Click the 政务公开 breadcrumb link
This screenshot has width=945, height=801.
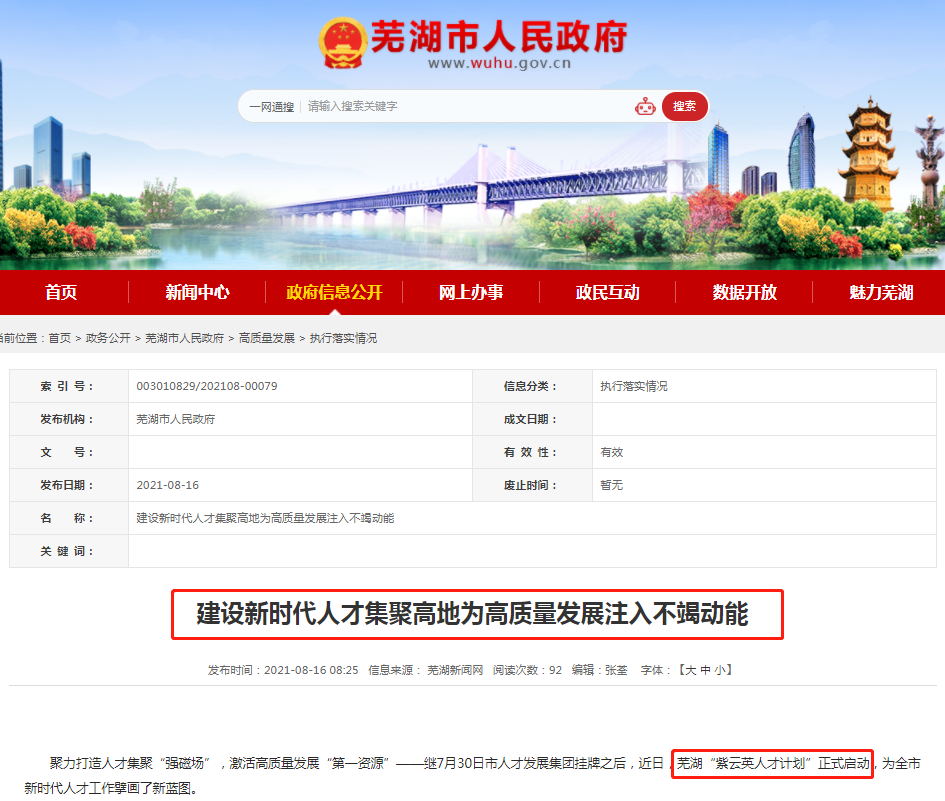(108, 339)
